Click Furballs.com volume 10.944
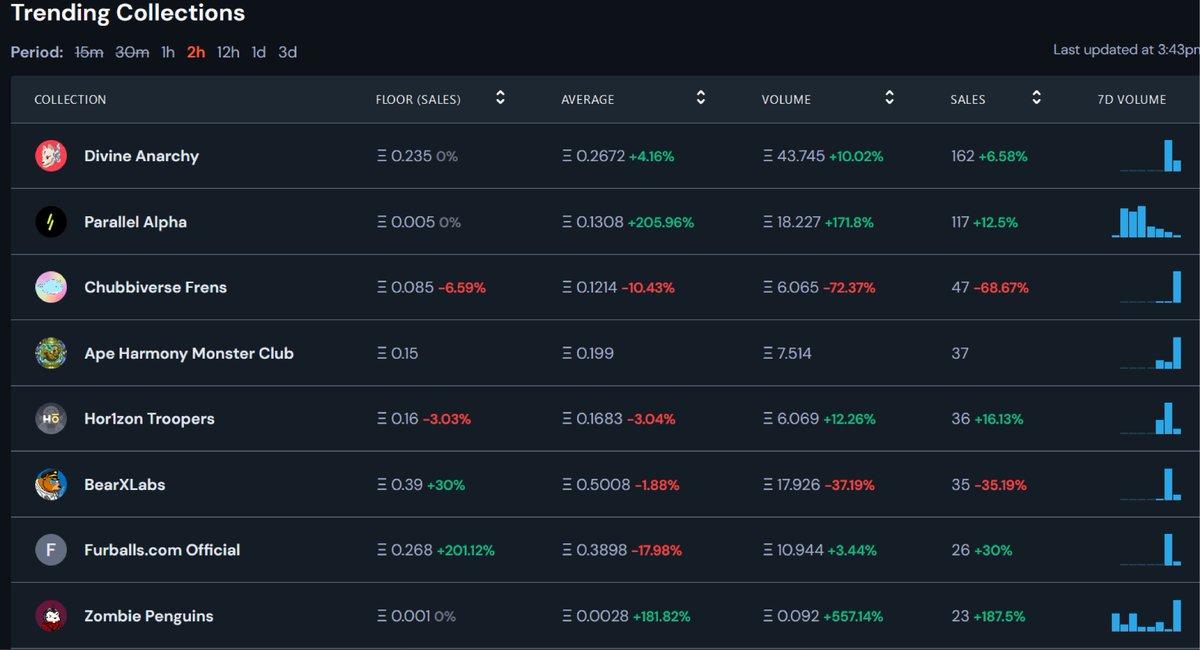This screenshot has width=1200, height=650. coord(794,550)
